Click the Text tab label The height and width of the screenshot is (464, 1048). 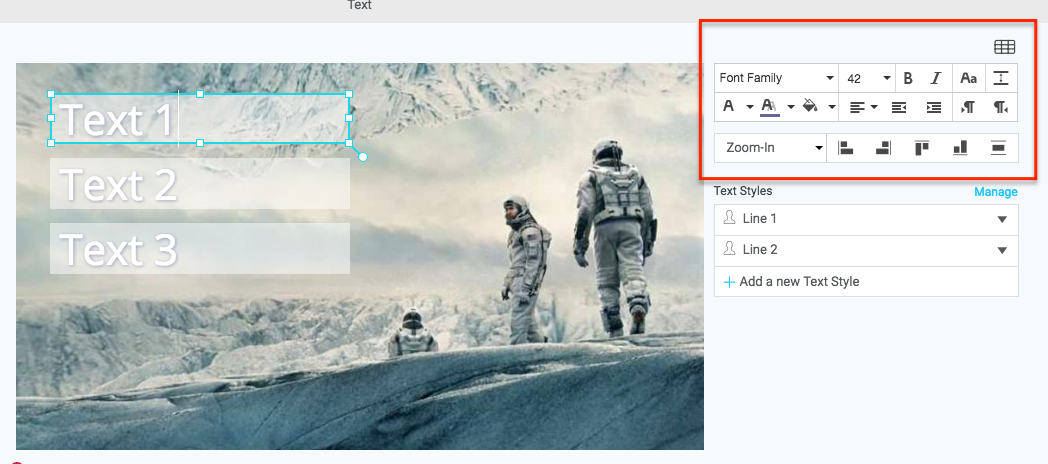[x=360, y=5]
